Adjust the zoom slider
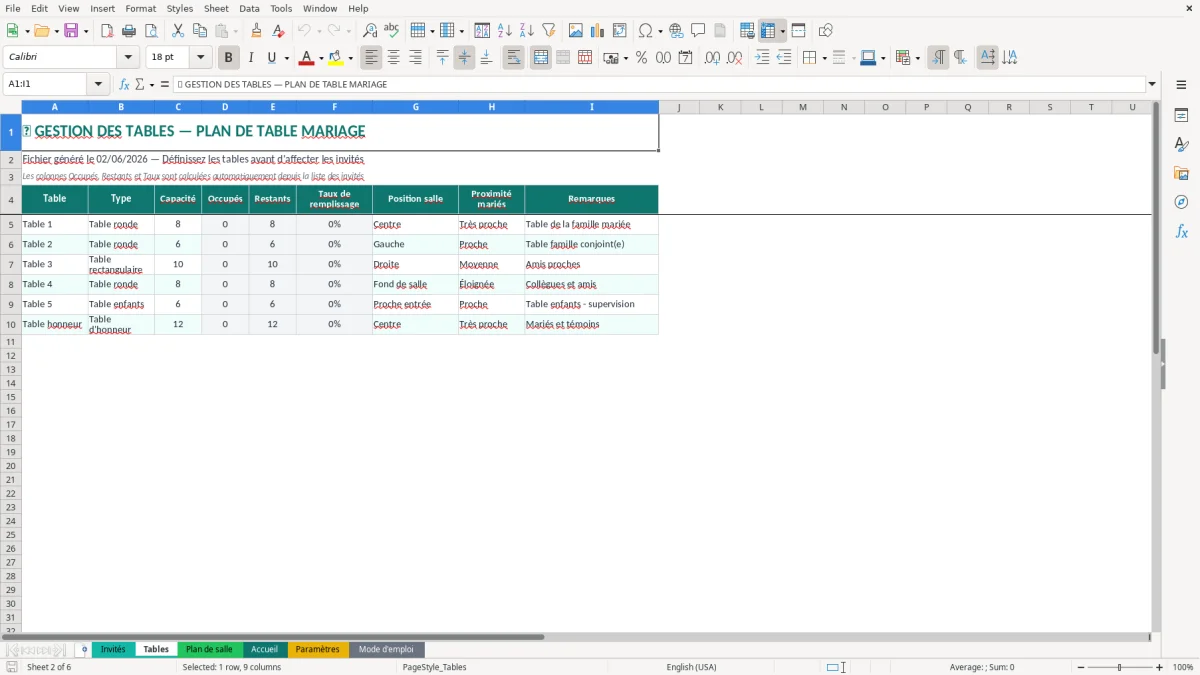This screenshot has width=1200, height=675. [x=1120, y=667]
